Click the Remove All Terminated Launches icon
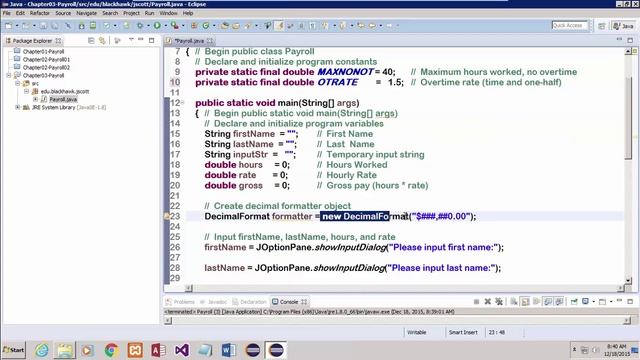Image resolution: width=640 pixels, height=360 pixels. pos(499,302)
